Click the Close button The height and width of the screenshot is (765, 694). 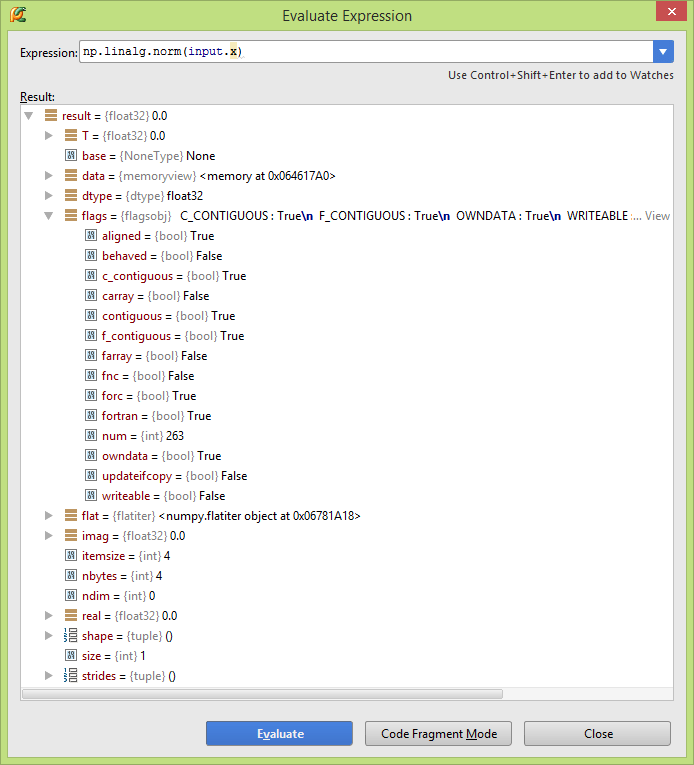point(597,733)
